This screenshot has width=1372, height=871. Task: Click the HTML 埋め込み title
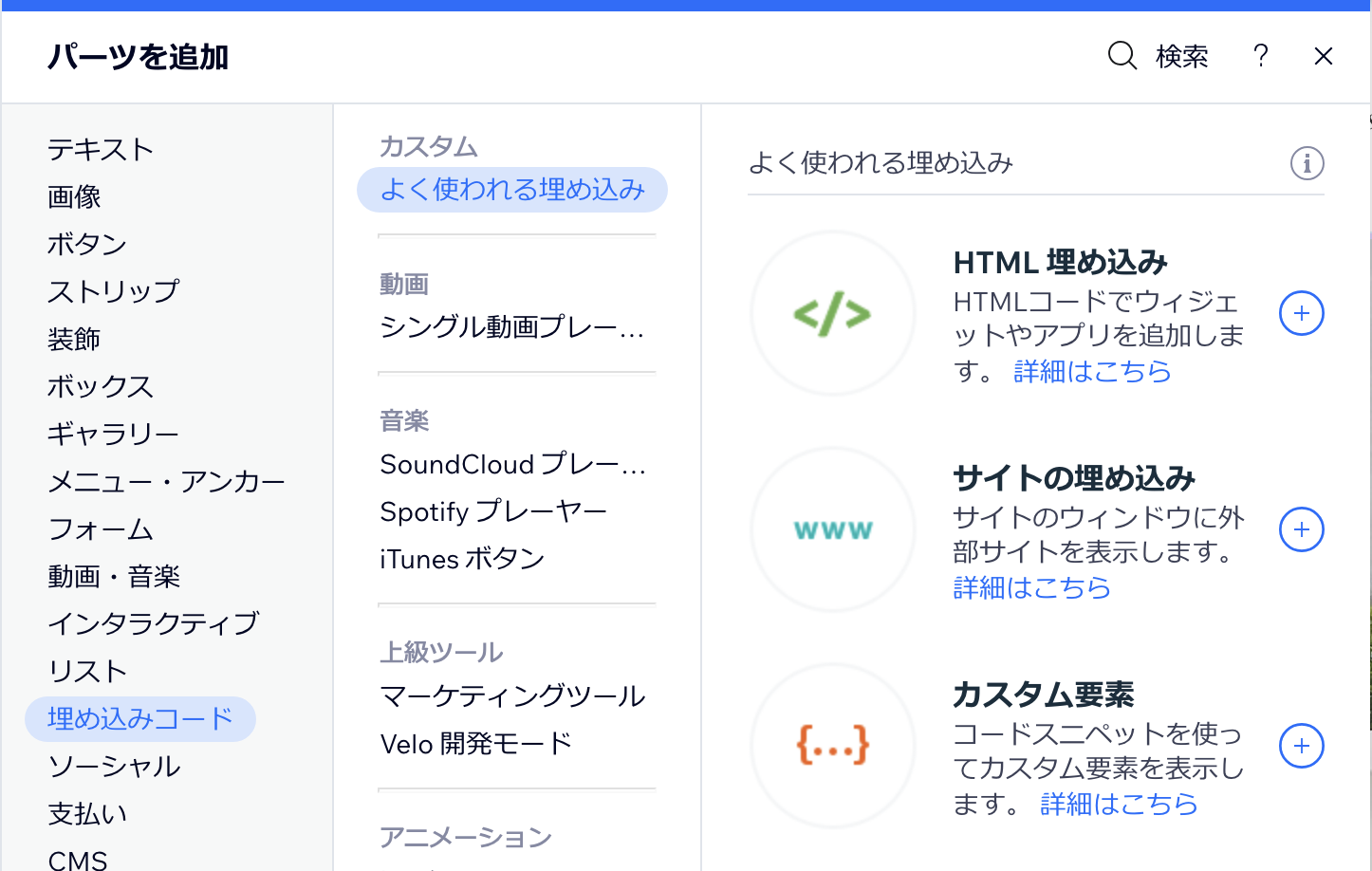coord(1060,262)
